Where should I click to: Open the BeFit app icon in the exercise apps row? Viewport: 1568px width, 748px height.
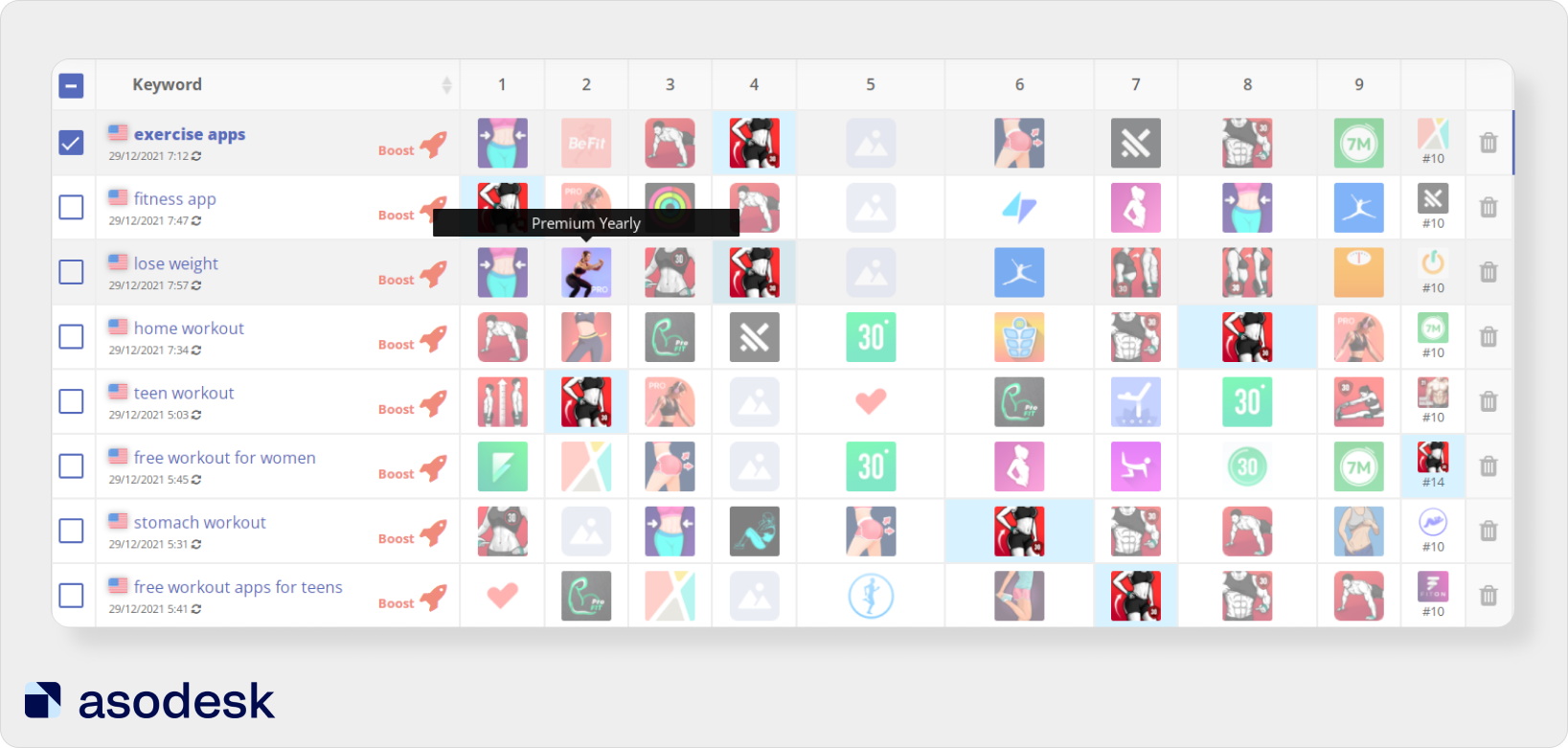tap(586, 144)
